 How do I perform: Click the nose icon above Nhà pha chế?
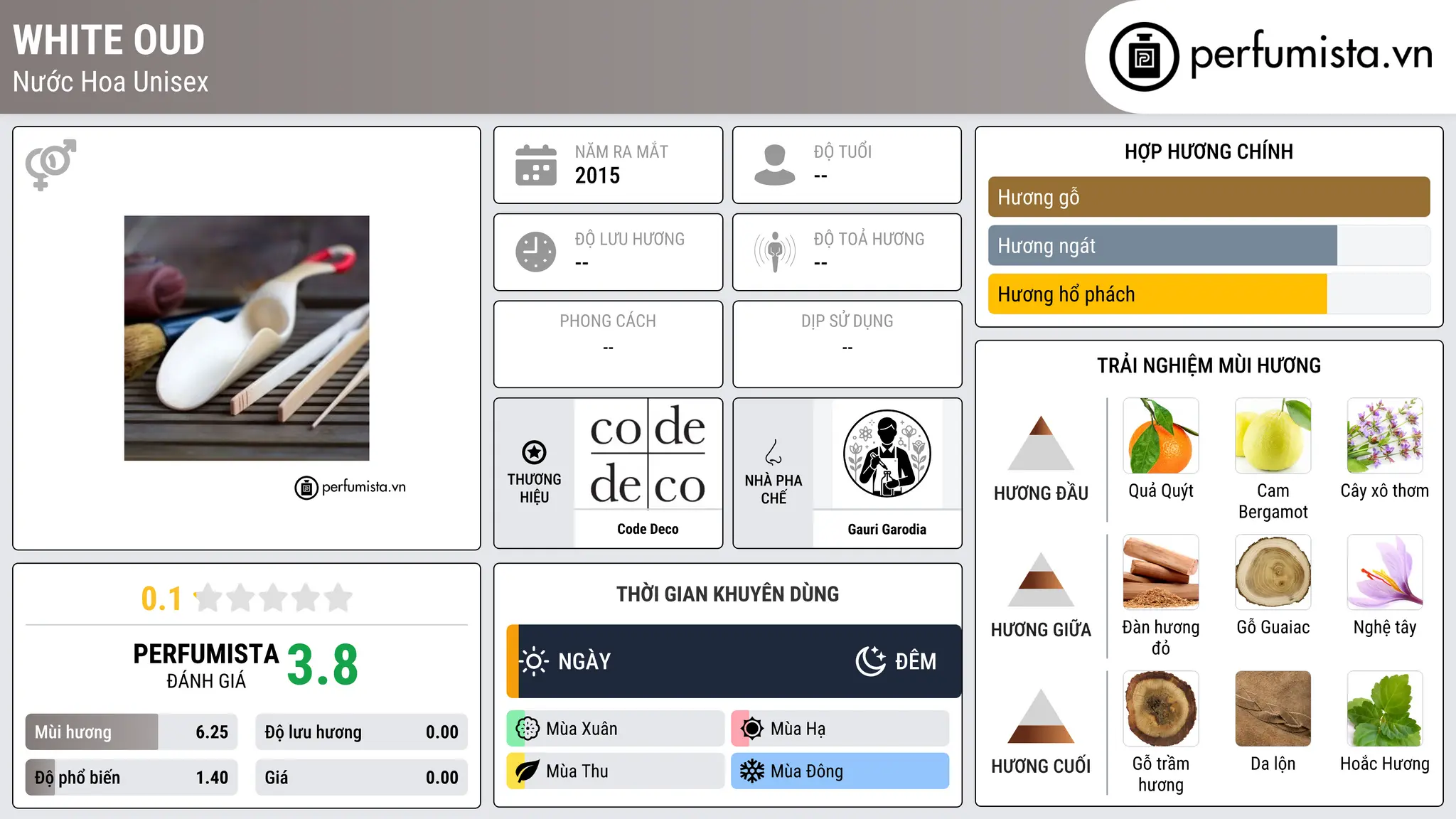tap(773, 452)
